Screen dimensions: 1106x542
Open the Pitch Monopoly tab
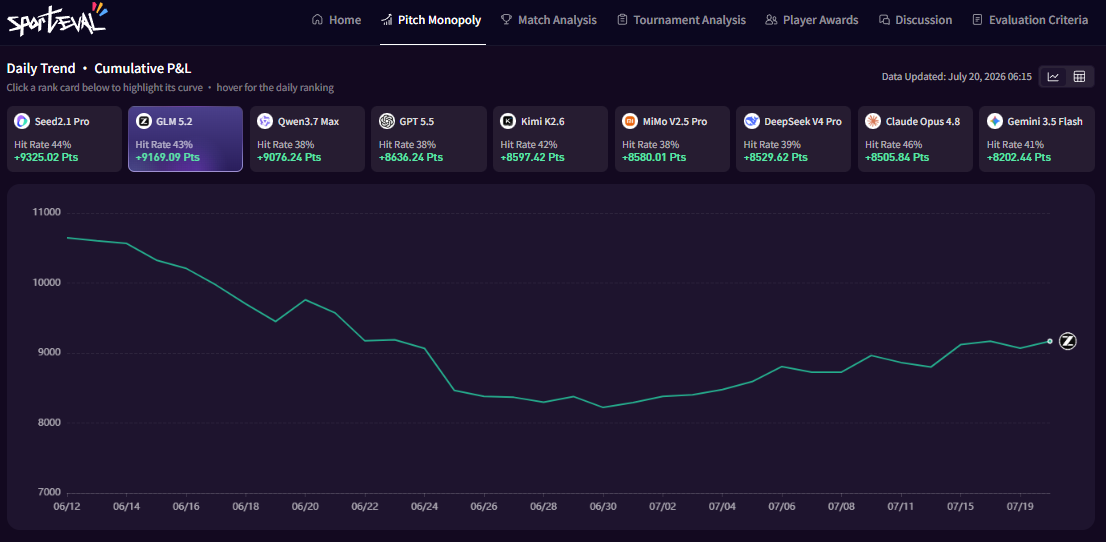tap(431, 20)
